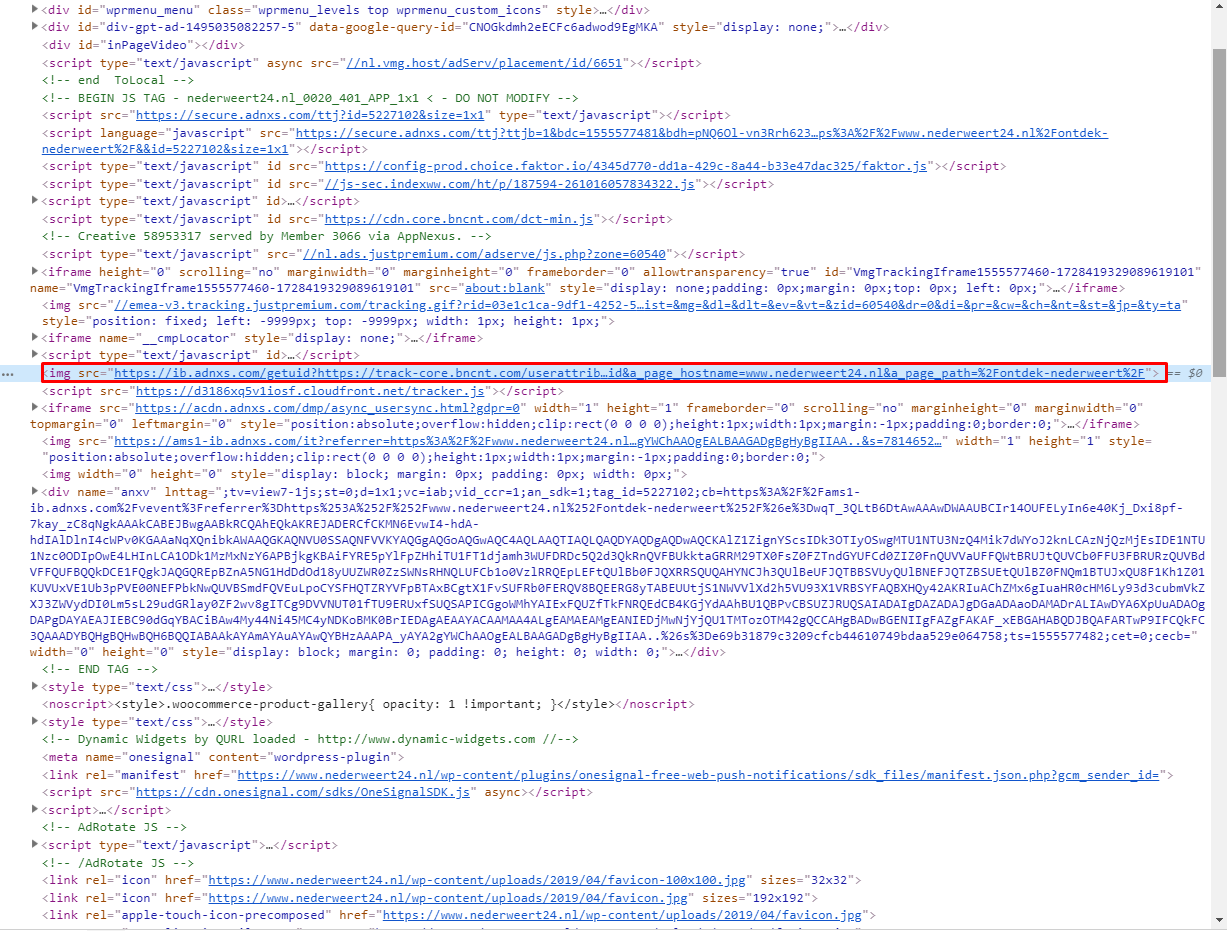Screen dimensions: 1227x931
Task: Click the three-dot actions icon beside selected img
Action: pos(8,373)
